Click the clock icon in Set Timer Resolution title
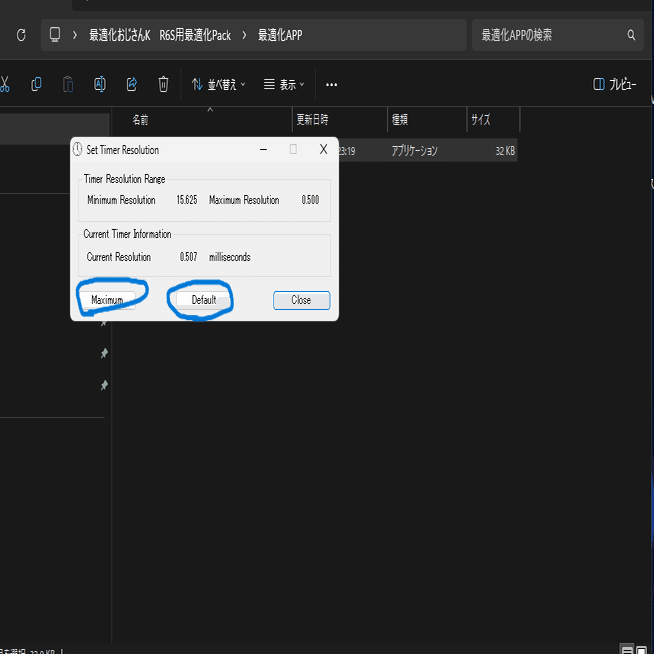The width and height of the screenshot is (654, 654). coord(78,149)
